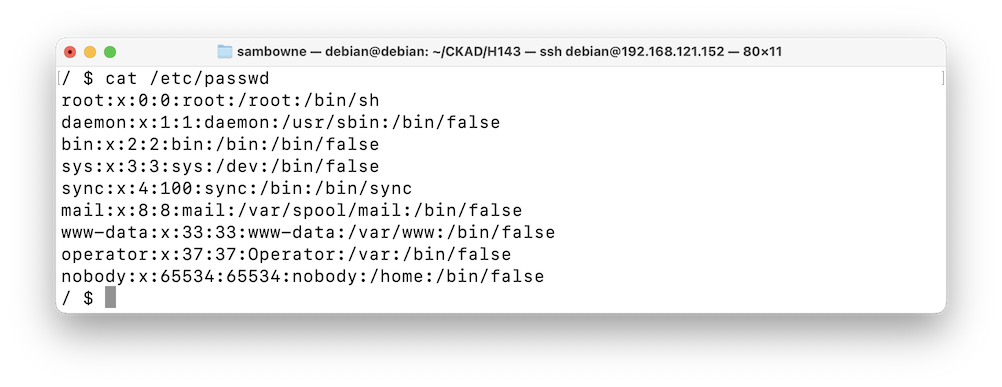1002x387 pixels.
Task: Click the cat /etc/passwd command line
Action: [166, 79]
